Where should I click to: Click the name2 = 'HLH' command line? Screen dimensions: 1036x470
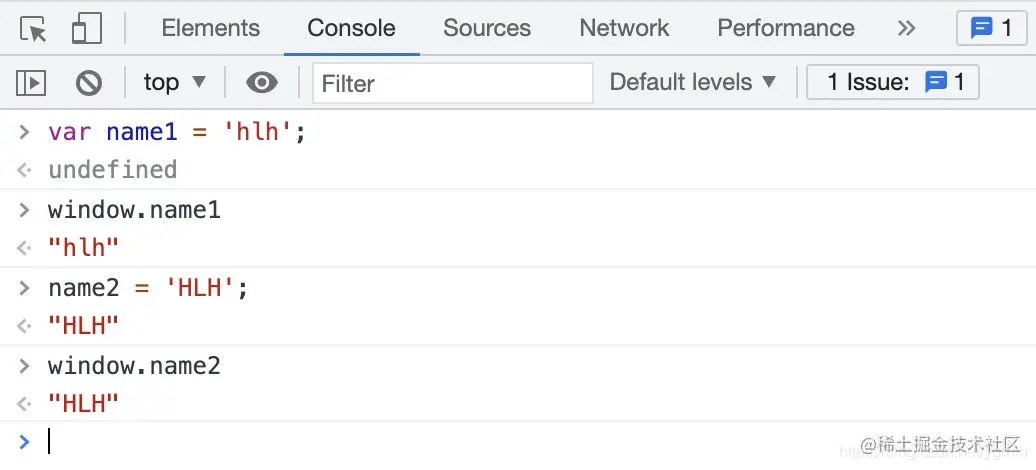(147, 288)
